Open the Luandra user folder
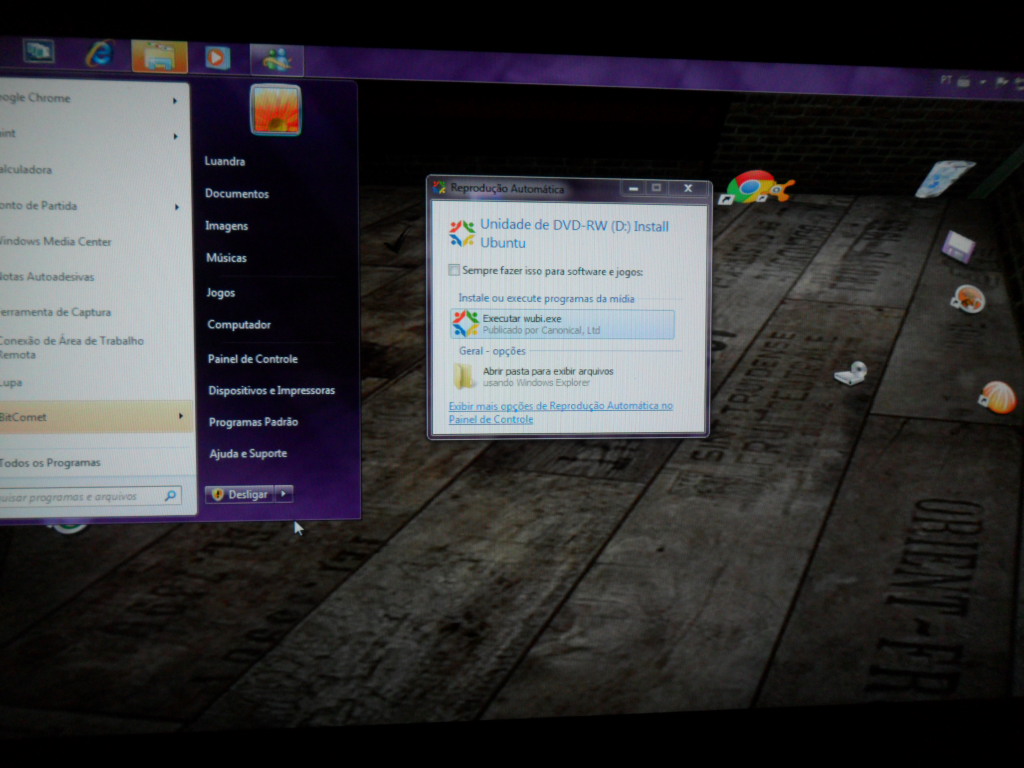Viewport: 1024px width, 768px height. 225,161
